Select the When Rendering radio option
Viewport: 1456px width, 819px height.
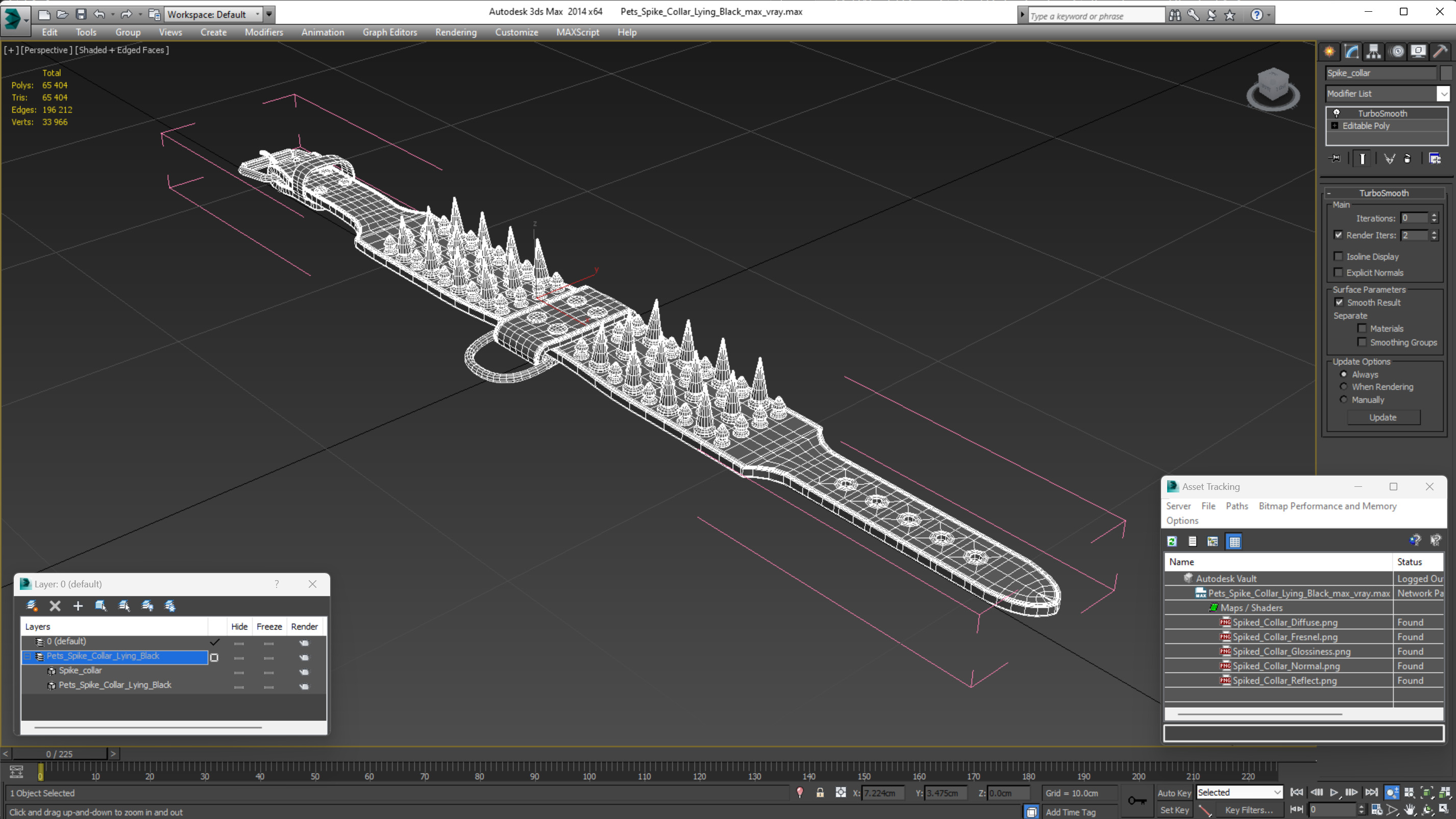[1344, 387]
